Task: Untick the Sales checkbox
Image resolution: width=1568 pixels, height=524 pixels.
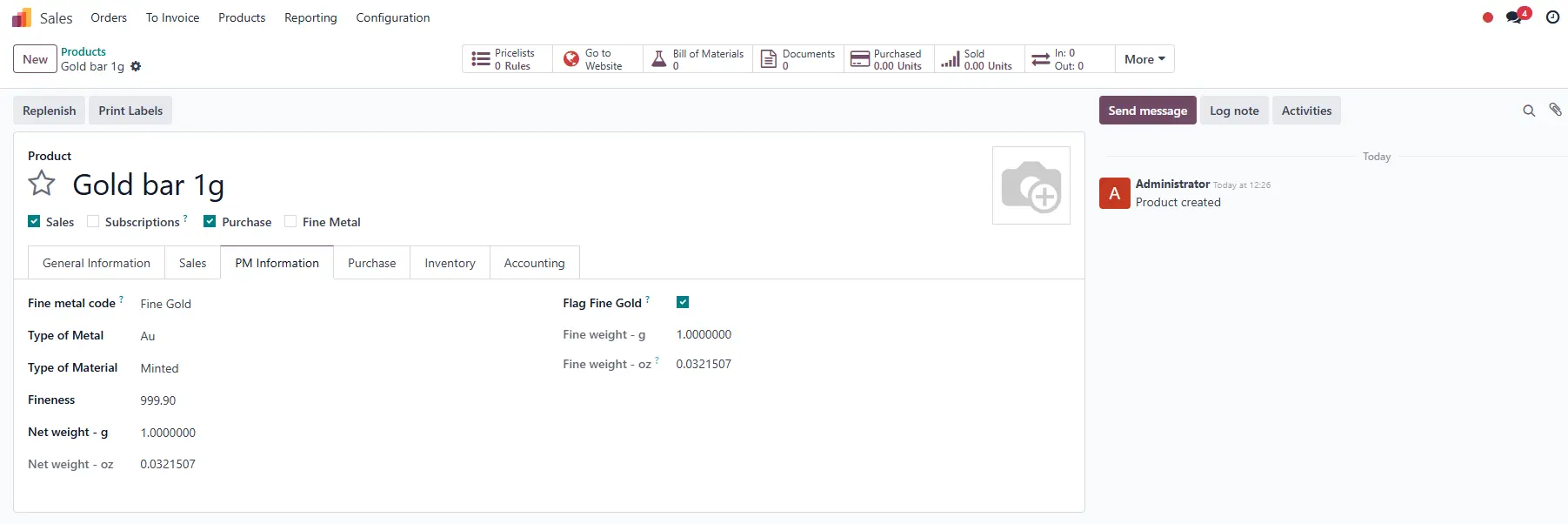Action: point(34,221)
